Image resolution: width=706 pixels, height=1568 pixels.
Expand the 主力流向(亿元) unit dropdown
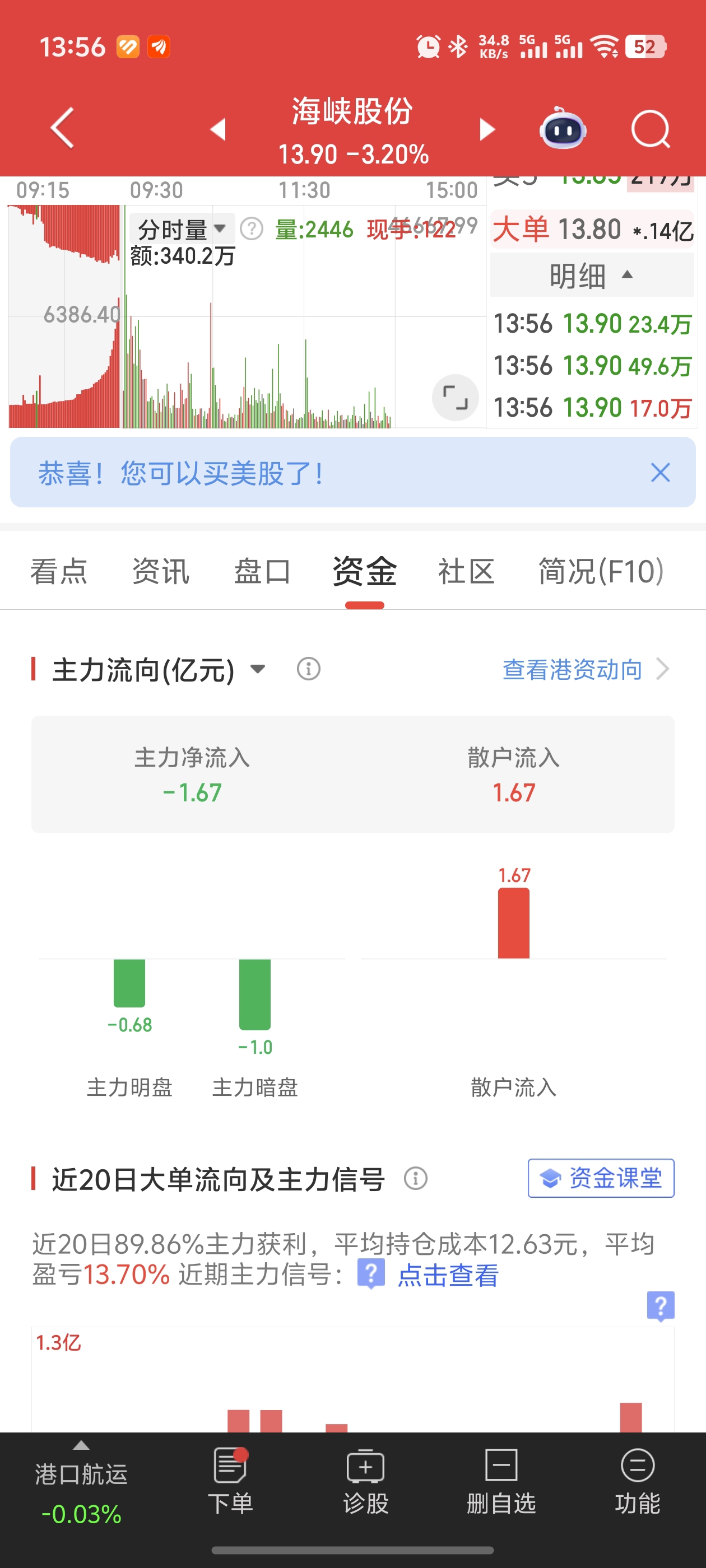coord(258,669)
